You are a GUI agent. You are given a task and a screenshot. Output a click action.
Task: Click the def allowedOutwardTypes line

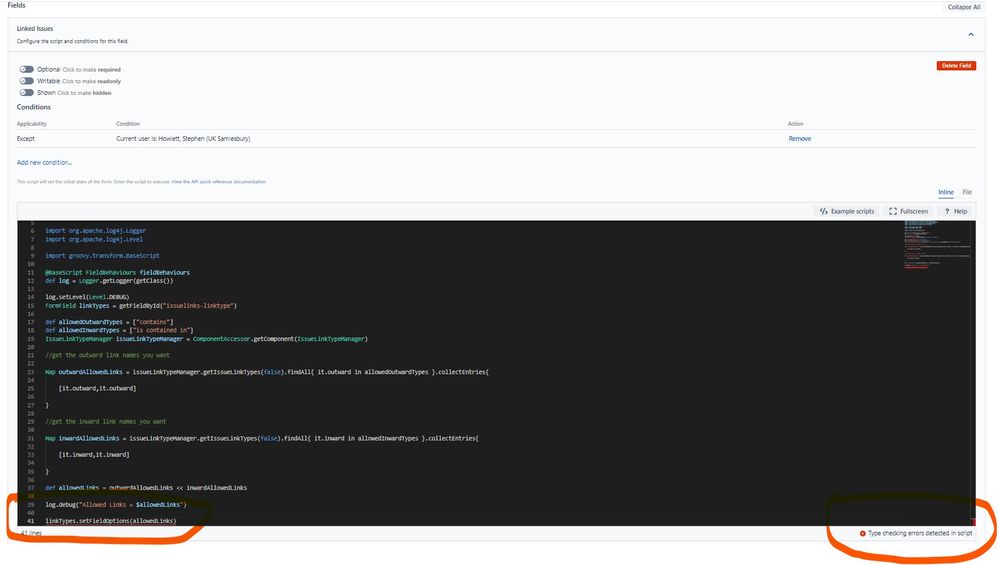[109, 322]
